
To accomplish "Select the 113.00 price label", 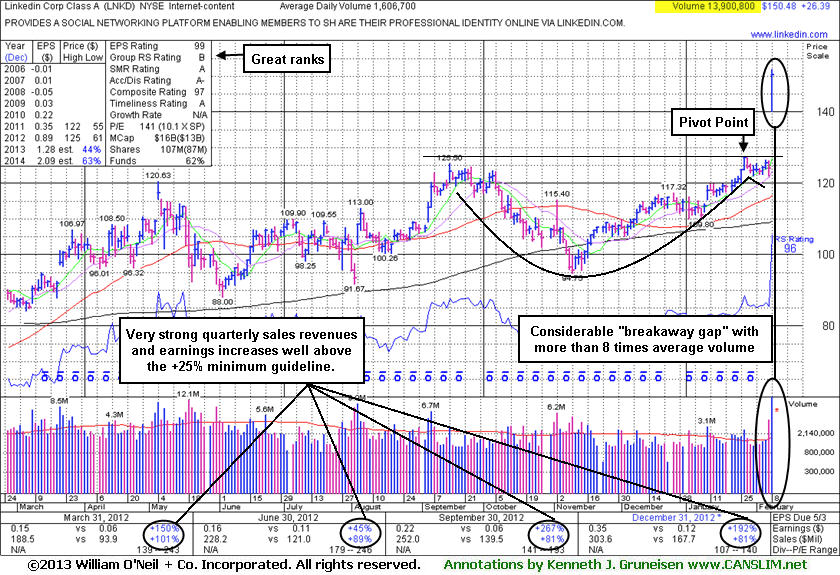I will tap(361, 202).
